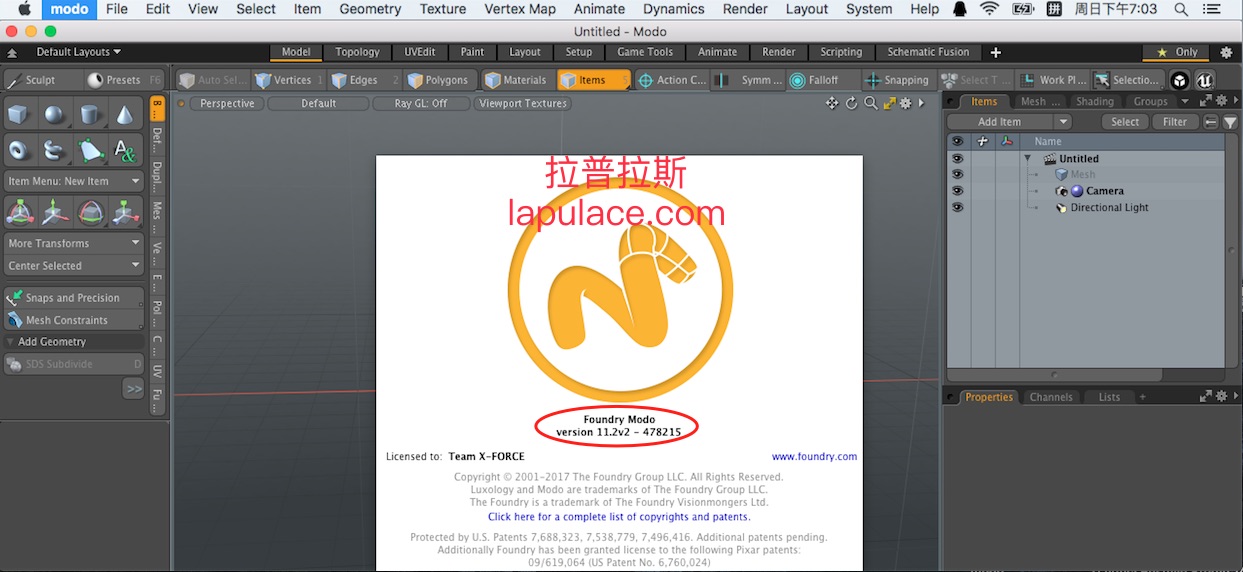This screenshot has height=572, width=1243.
Task: Open the Geometry menu
Action: (x=370, y=9)
